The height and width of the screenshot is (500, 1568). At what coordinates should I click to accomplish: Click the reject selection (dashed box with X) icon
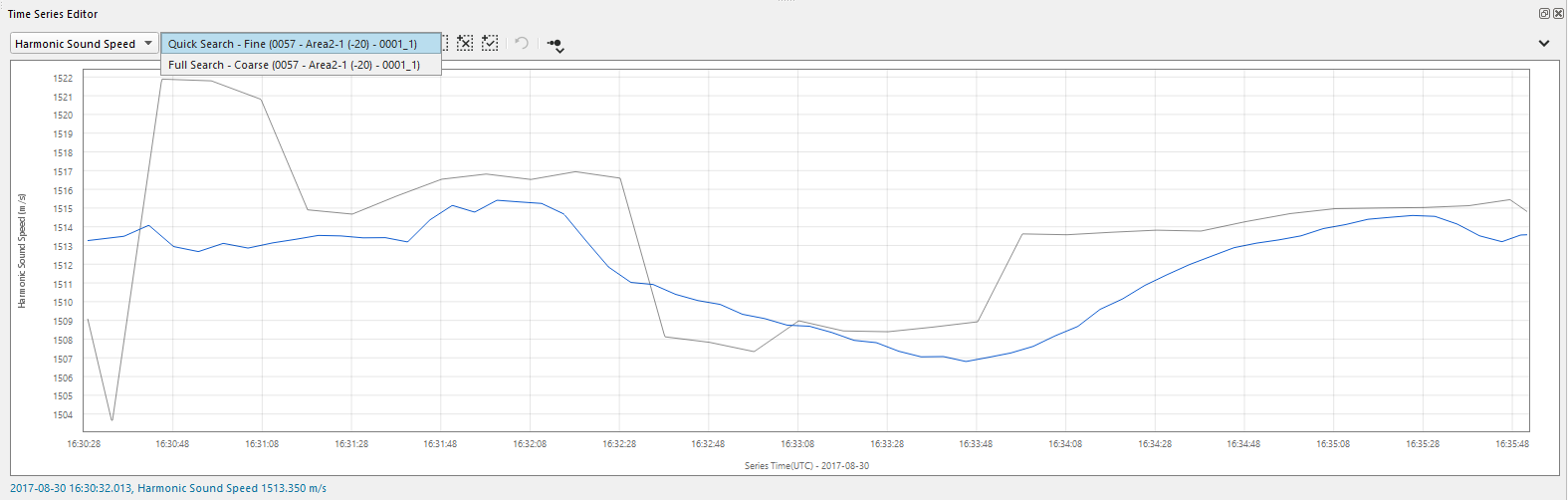point(465,43)
